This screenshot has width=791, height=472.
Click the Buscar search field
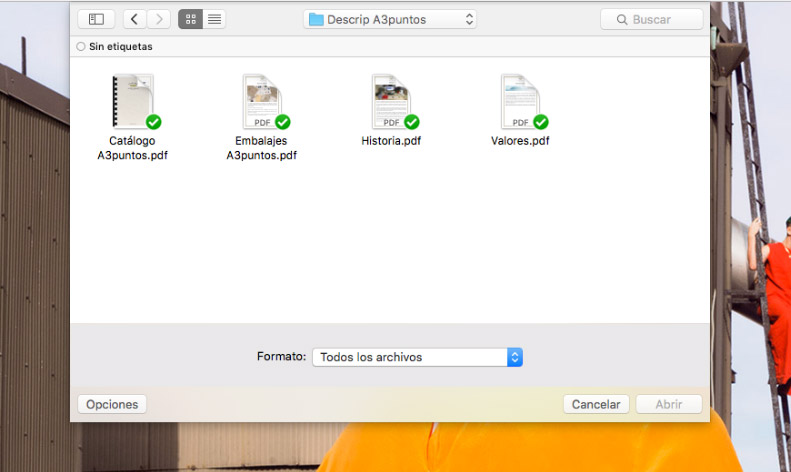click(652, 20)
